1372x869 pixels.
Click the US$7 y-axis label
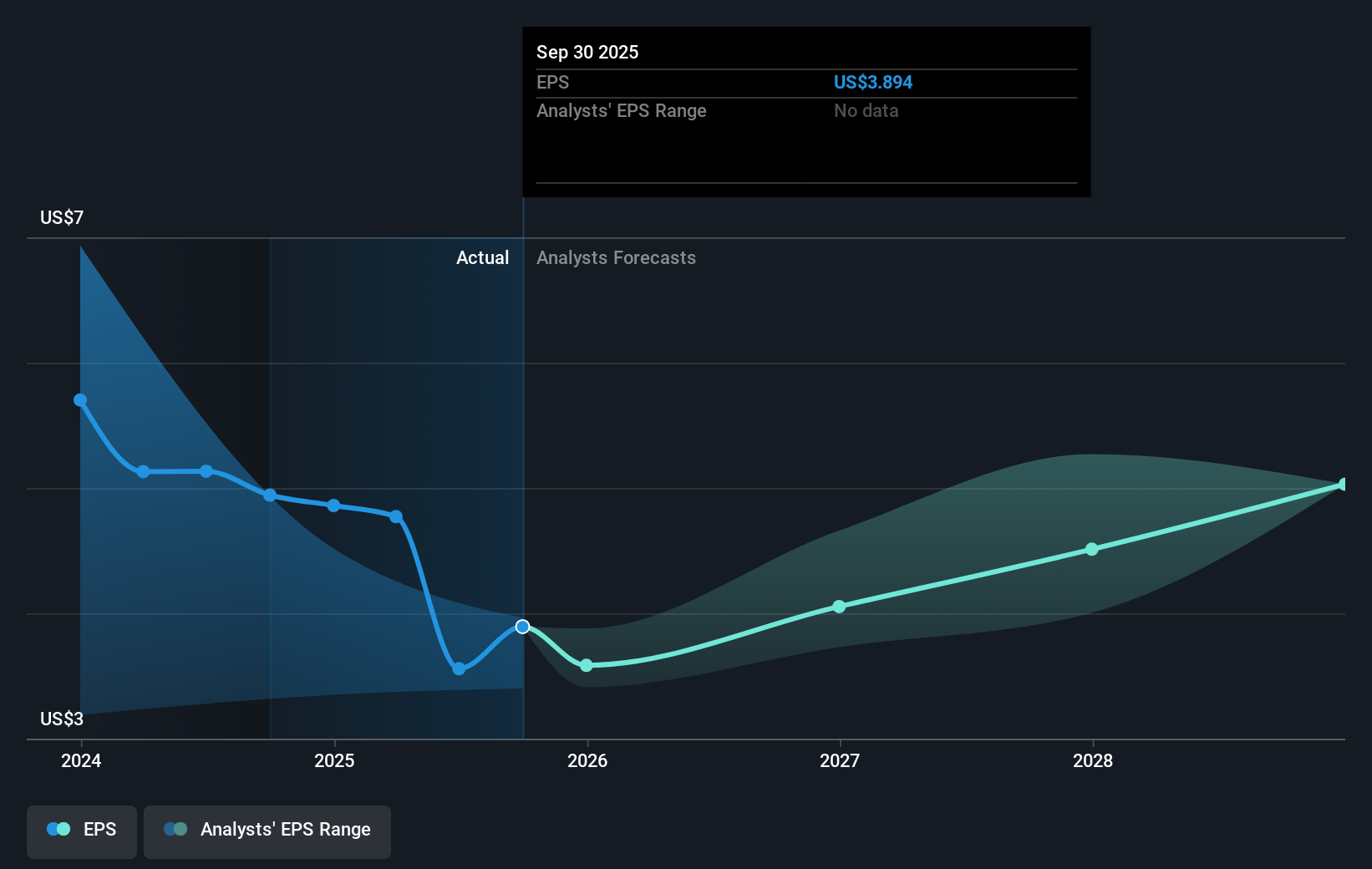(62, 217)
